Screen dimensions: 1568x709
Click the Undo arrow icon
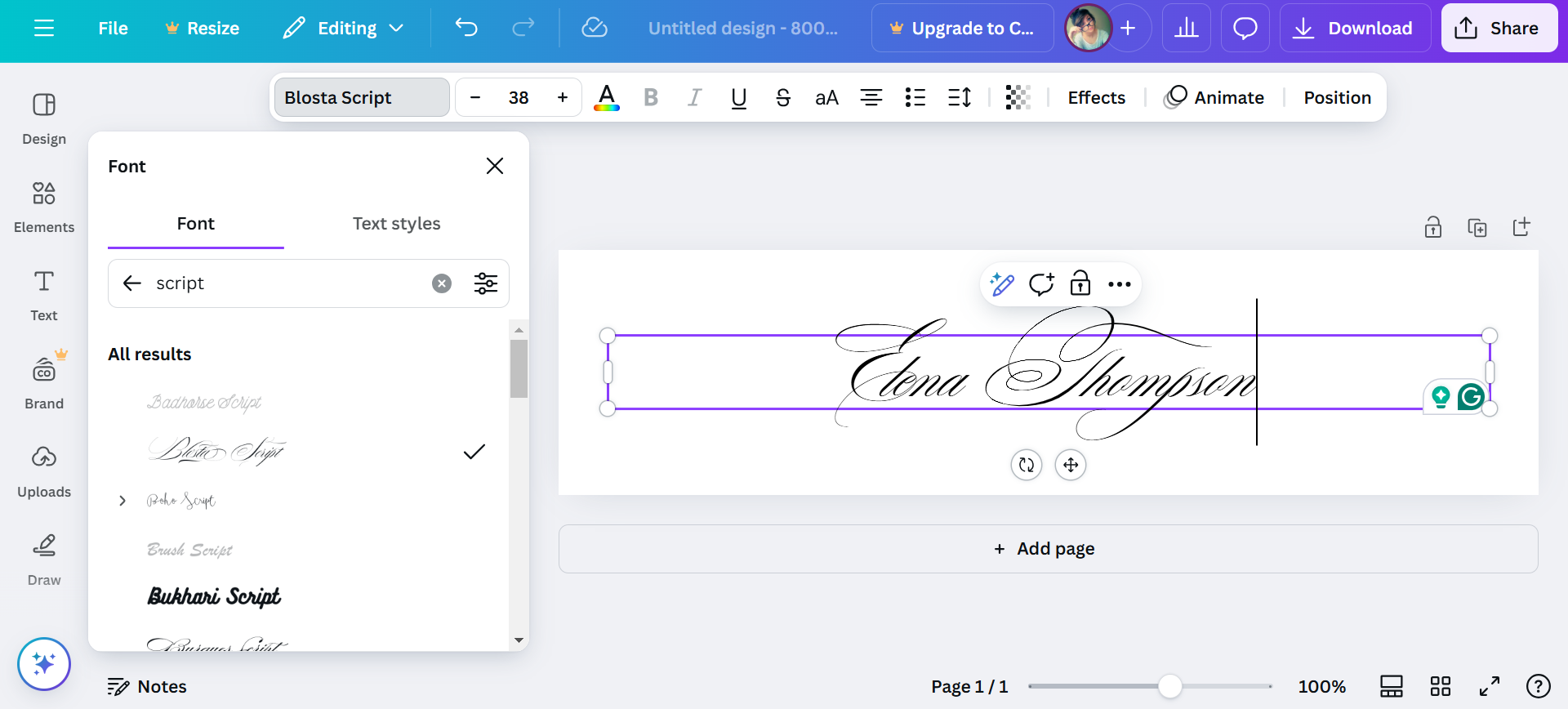pos(466,28)
